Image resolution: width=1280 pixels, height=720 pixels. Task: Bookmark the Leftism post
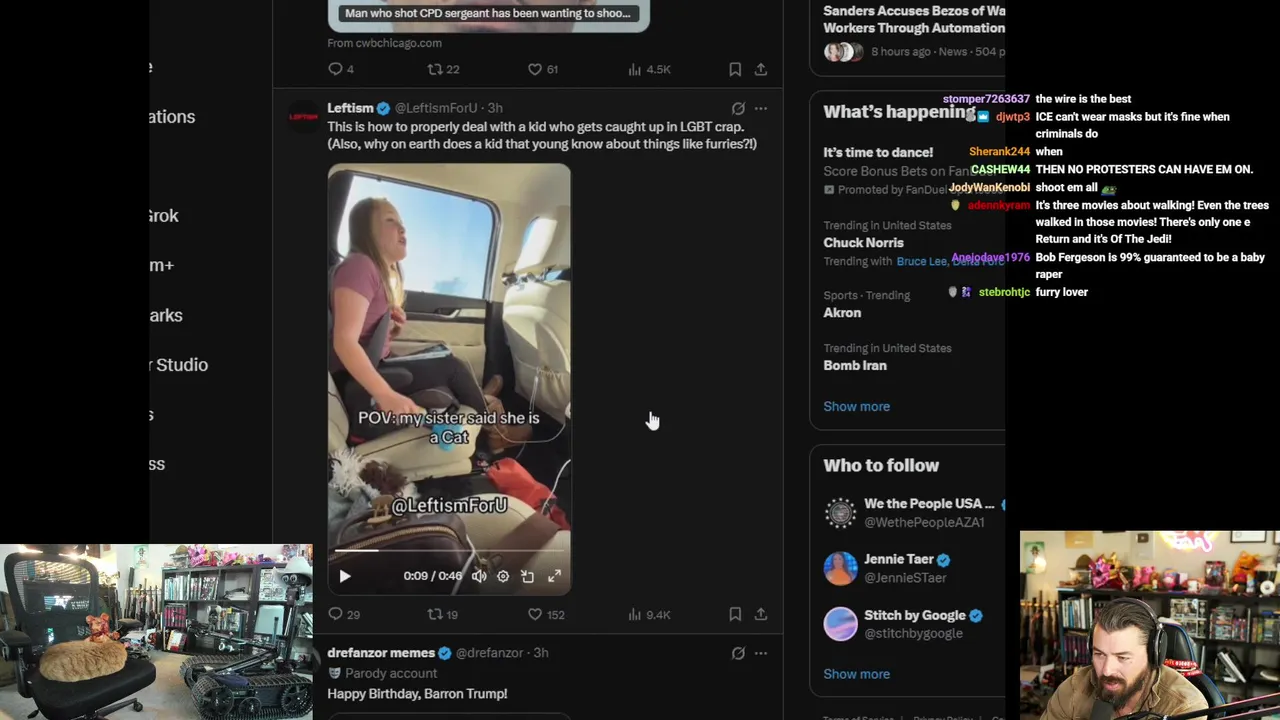click(x=735, y=614)
